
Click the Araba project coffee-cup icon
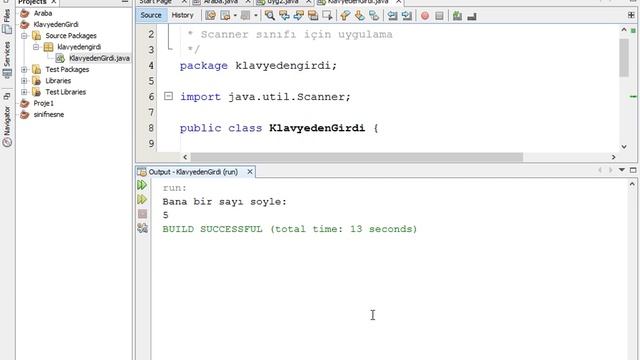tap(24, 13)
